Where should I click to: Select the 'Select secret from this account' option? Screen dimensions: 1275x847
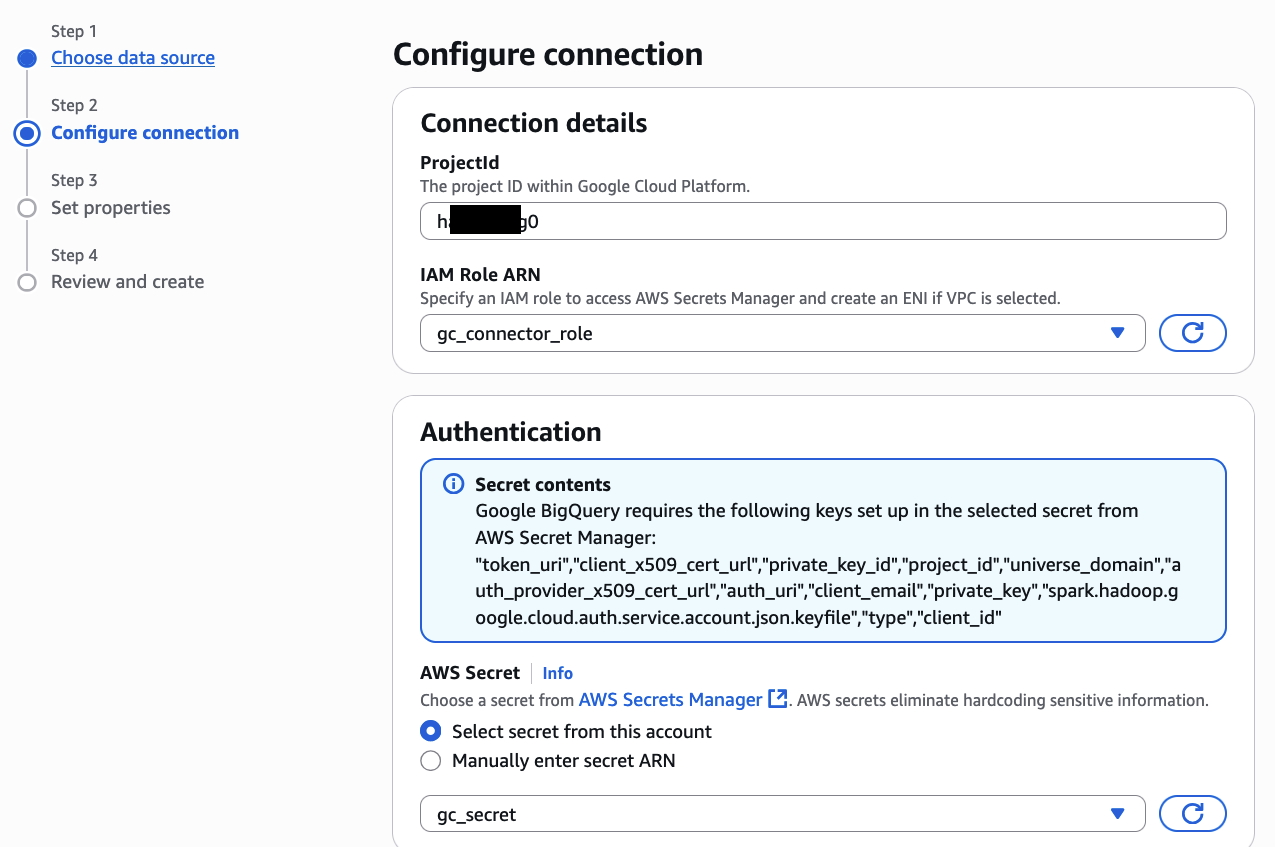click(431, 731)
